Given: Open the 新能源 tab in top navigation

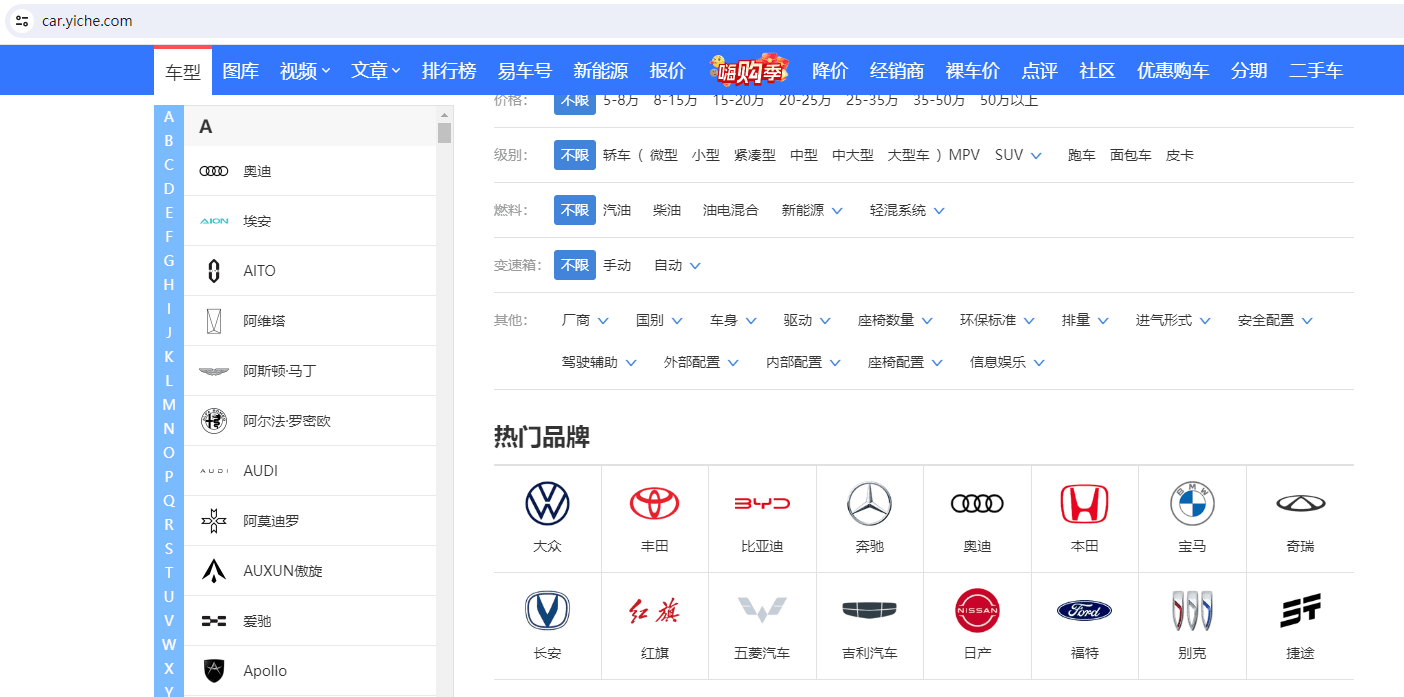Looking at the screenshot, I should 600,71.
